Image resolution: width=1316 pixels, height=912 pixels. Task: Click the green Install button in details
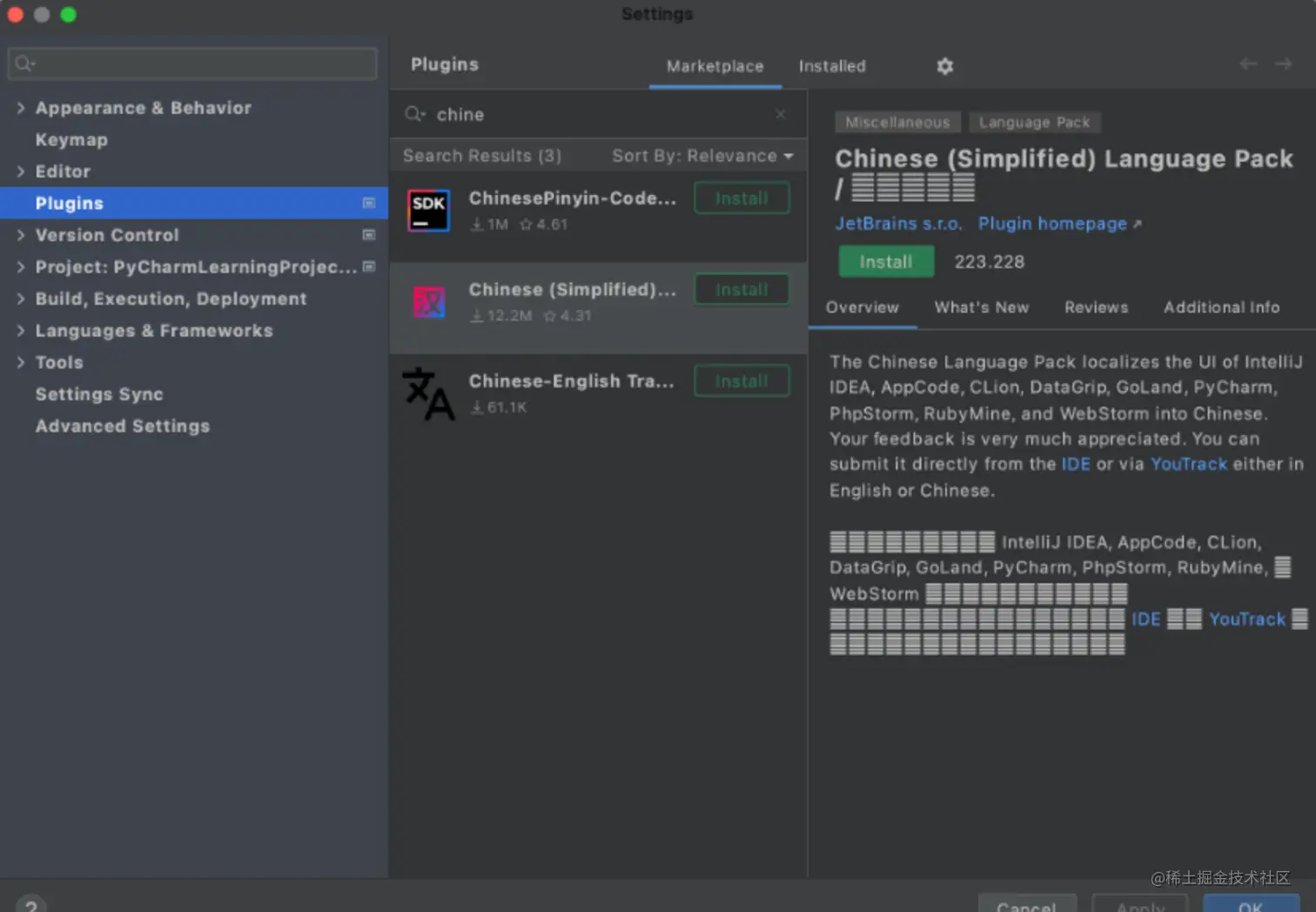coord(886,262)
